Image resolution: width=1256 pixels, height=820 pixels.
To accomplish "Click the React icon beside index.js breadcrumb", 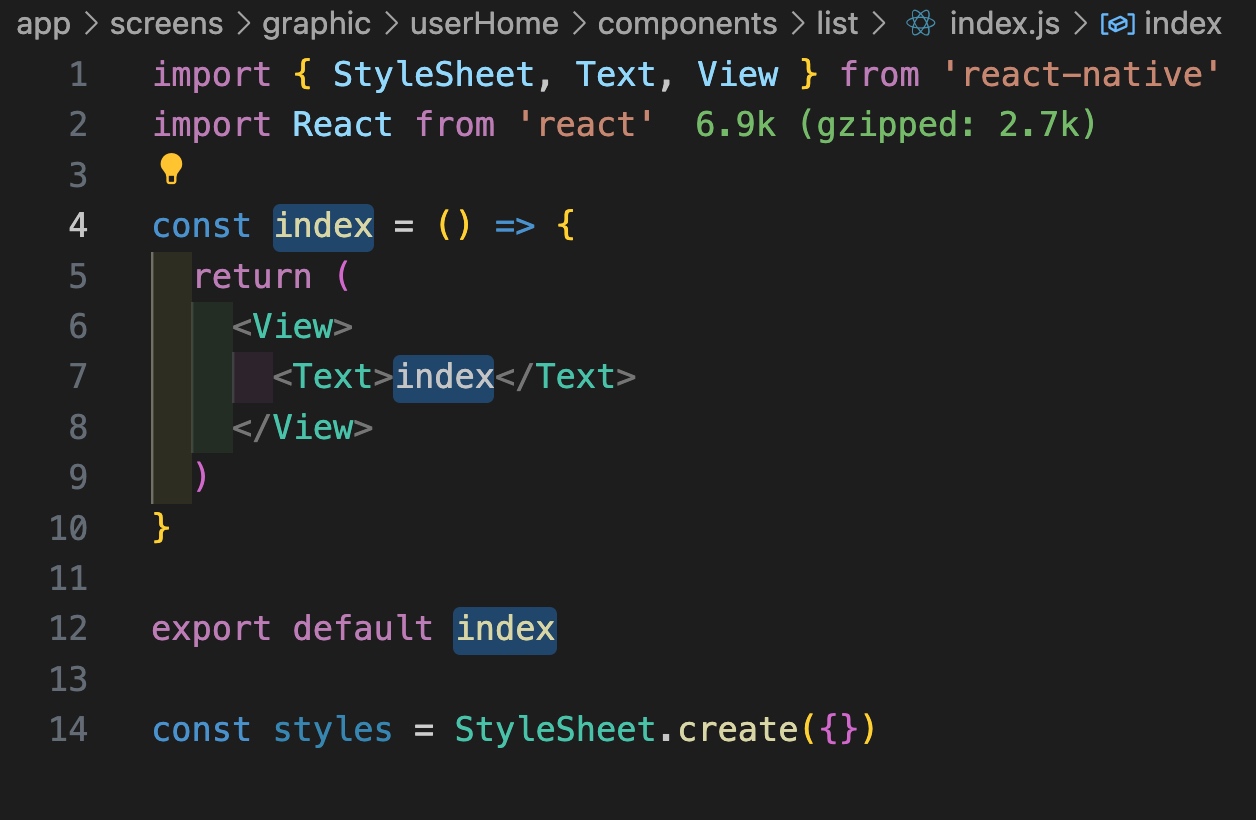I will click(920, 23).
